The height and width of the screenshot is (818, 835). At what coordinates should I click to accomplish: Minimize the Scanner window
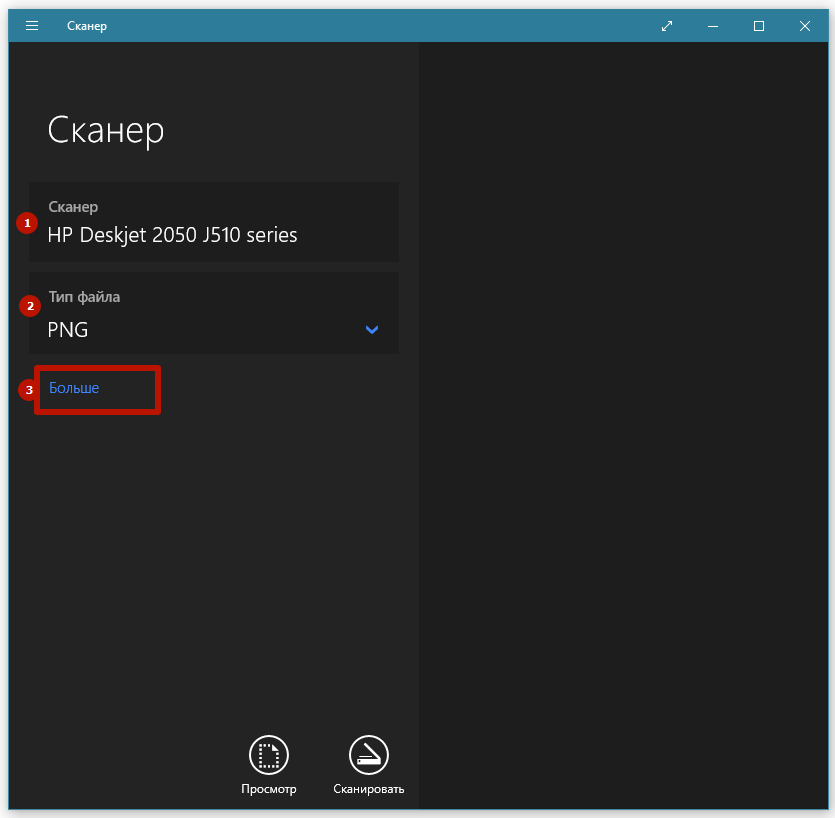[712, 26]
